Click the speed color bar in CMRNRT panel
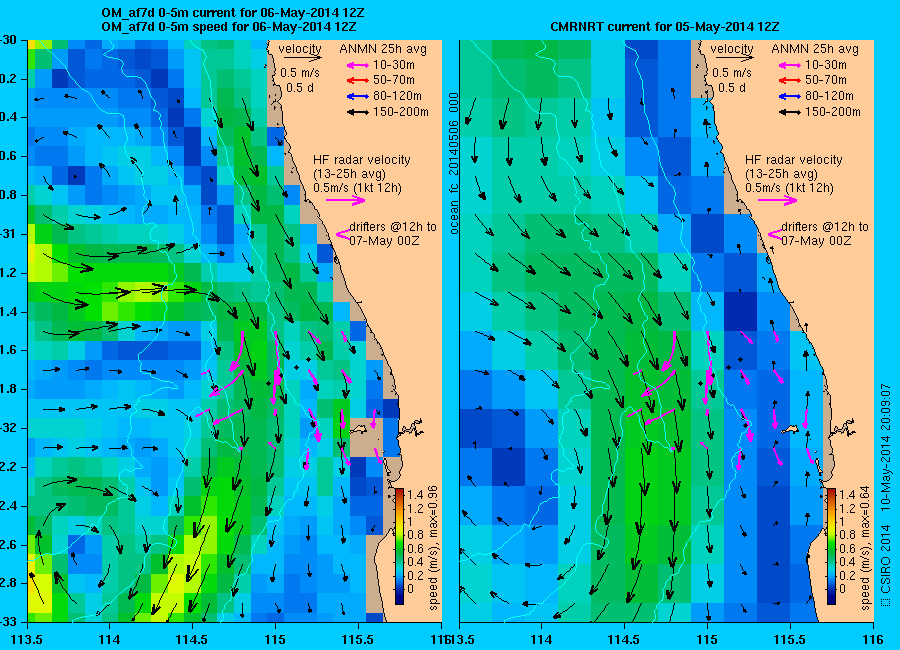This screenshot has height=650, width=900. click(831, 546)
